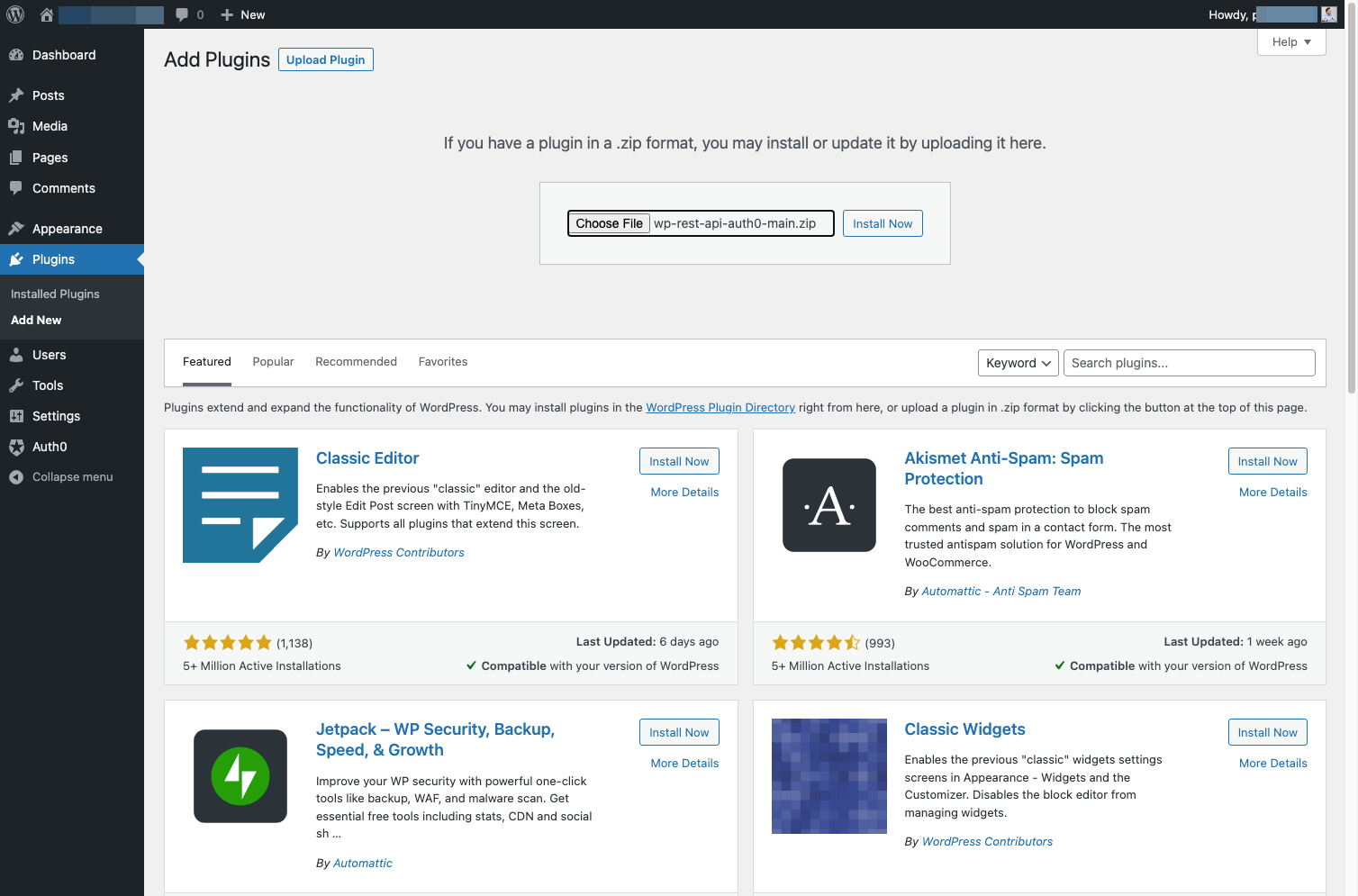Click the Upload Plugin button
1358x896 pixels.
(x=326, y=59)
